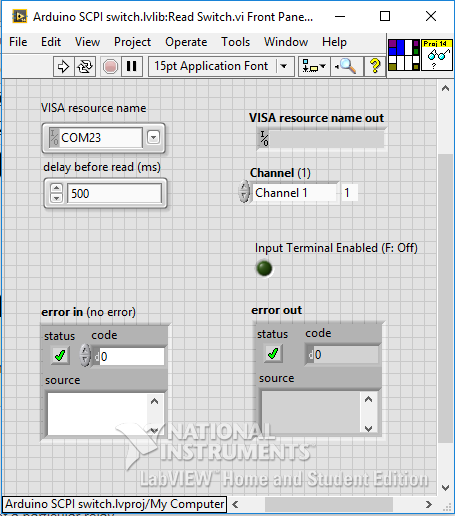Image resolution: width=455 pixels, height=516 pixels.
Task: Open the Tools menu
Action: [x=235, y=42]
